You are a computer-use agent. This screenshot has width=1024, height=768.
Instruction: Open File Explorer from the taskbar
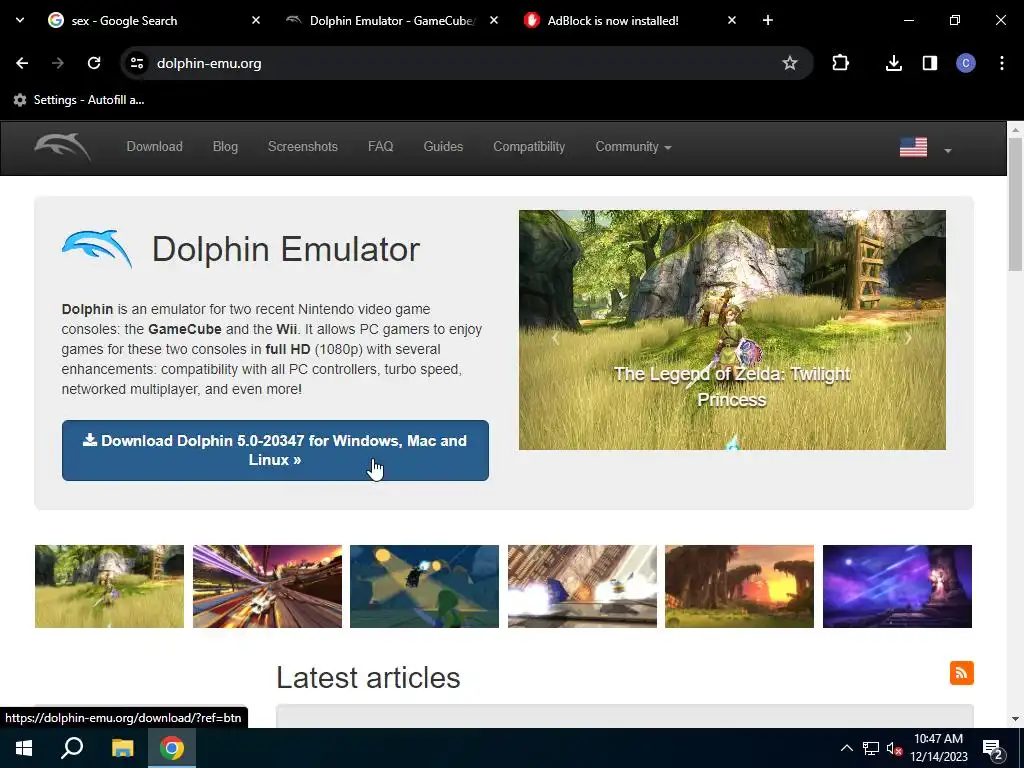[x=122, y=748]
